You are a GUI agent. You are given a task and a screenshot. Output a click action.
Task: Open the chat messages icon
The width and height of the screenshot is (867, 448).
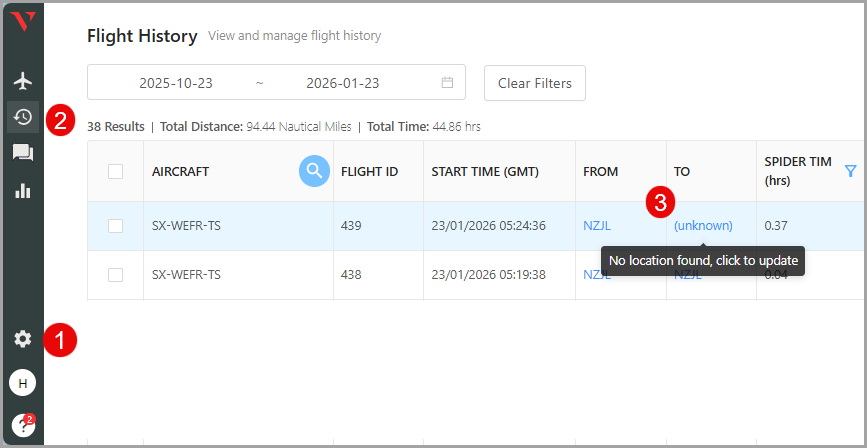tap(22, 153)
